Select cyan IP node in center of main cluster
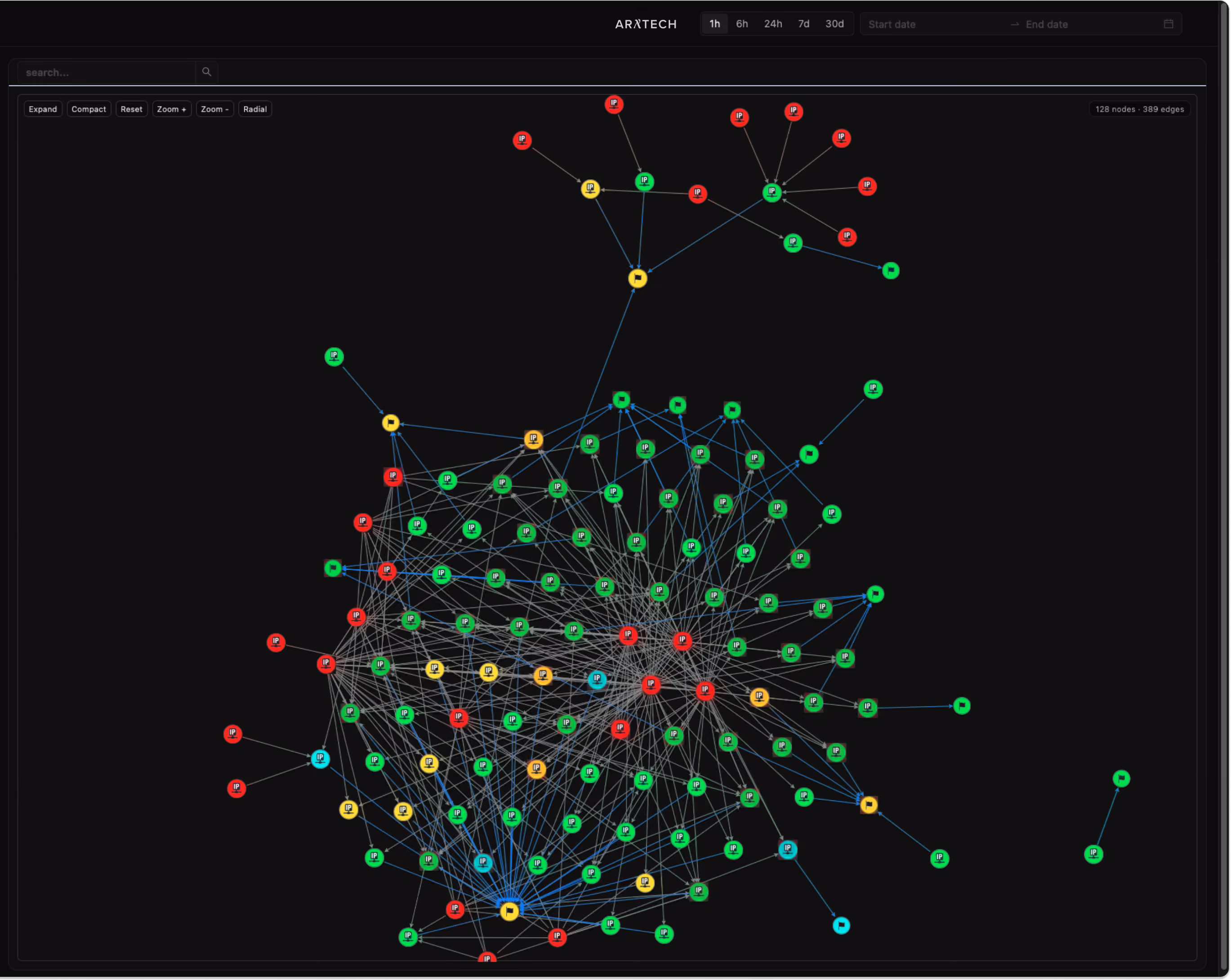 [597, 679]
